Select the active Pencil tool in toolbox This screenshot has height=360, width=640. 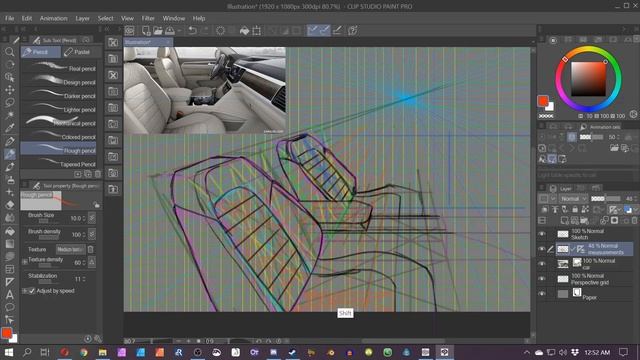click(9, 154)
